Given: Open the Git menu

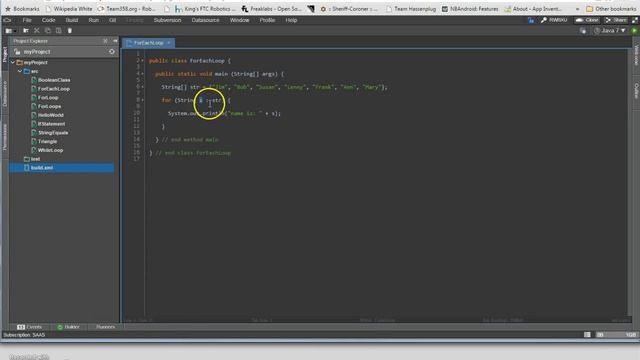Looking at the screenshot, I should pyautogui.click(x=113, y=20).
